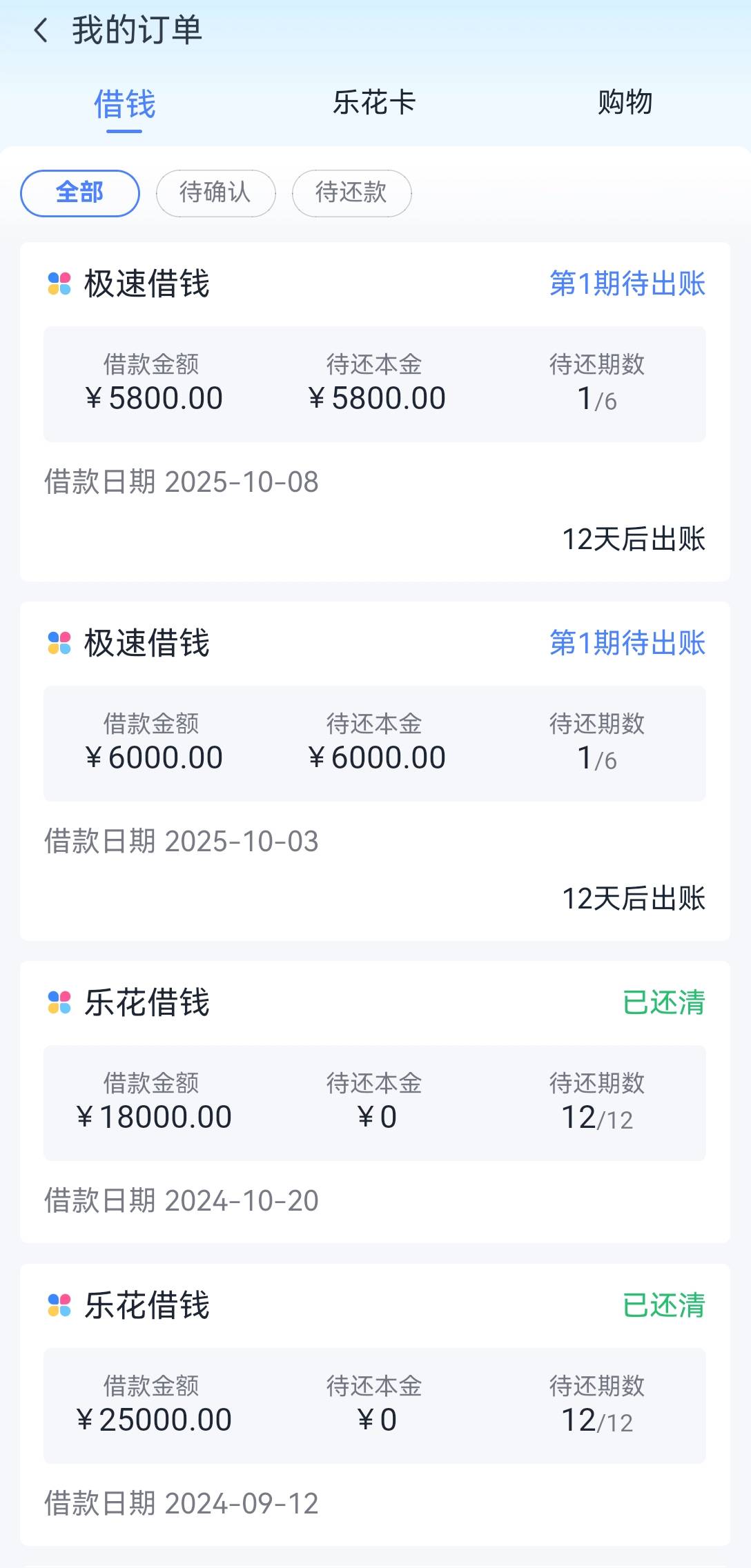Switch to the 乐花卡 tab
The image size is (751, 1568).
coord(374,103)
